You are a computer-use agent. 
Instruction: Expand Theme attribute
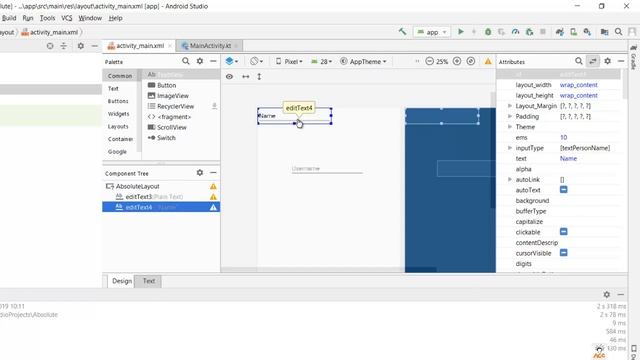pos(509,127)
